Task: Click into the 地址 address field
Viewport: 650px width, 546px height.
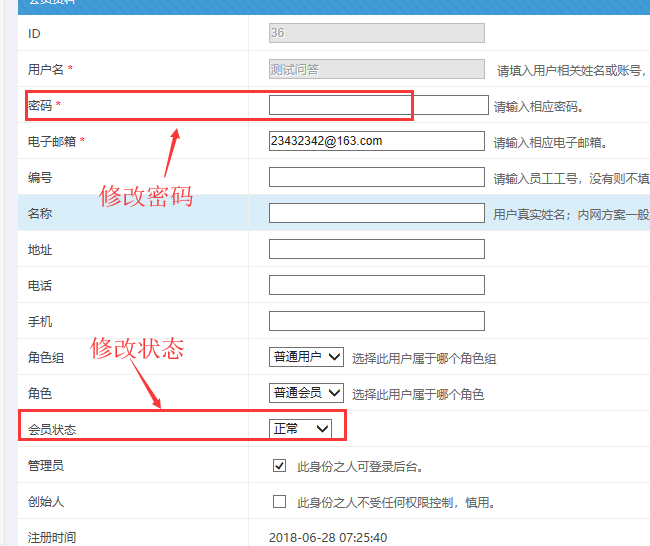Action: (376, 249)
